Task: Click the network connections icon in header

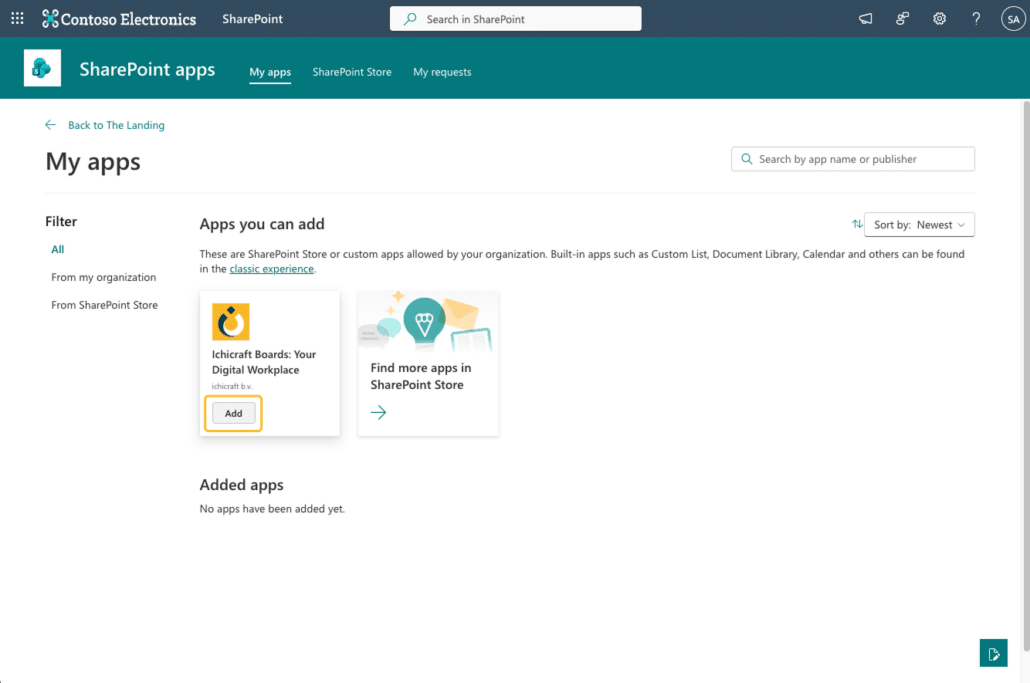Action: 903,19
